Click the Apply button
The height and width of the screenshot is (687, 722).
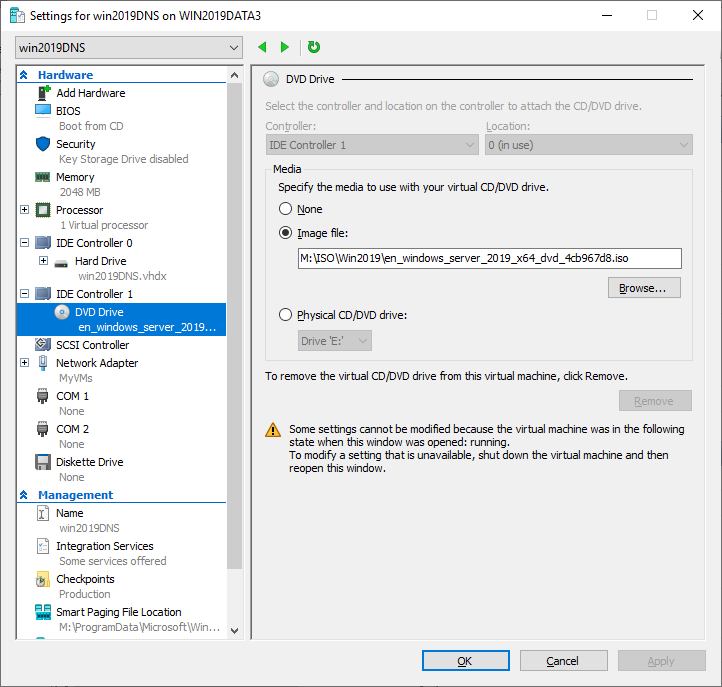tap(662, 661)
